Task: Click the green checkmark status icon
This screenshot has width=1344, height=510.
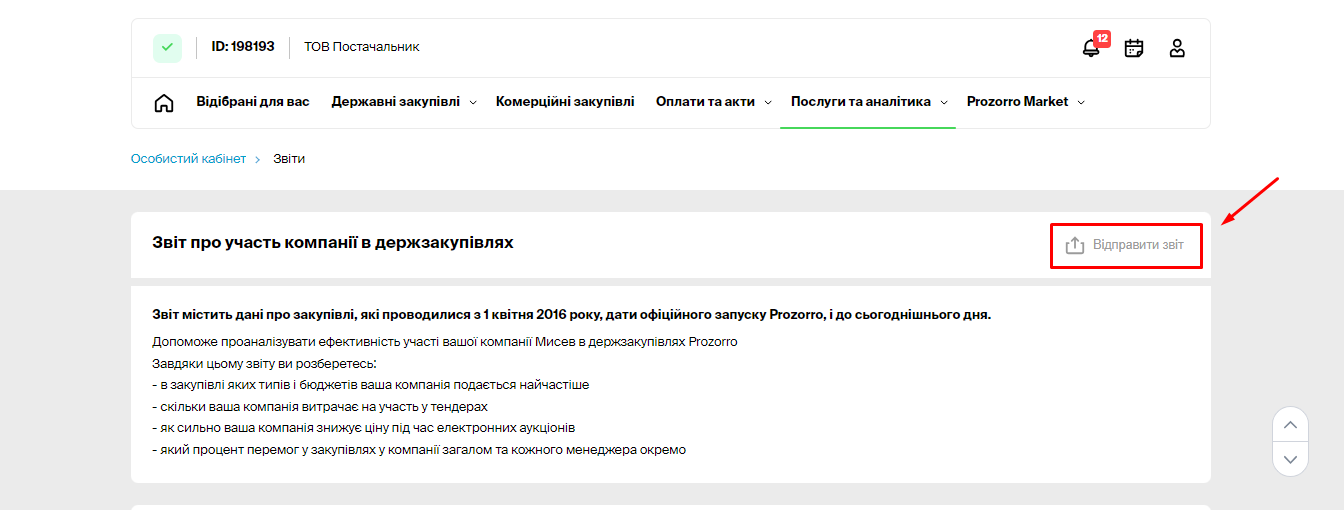Action: click(x=167, y=47)
